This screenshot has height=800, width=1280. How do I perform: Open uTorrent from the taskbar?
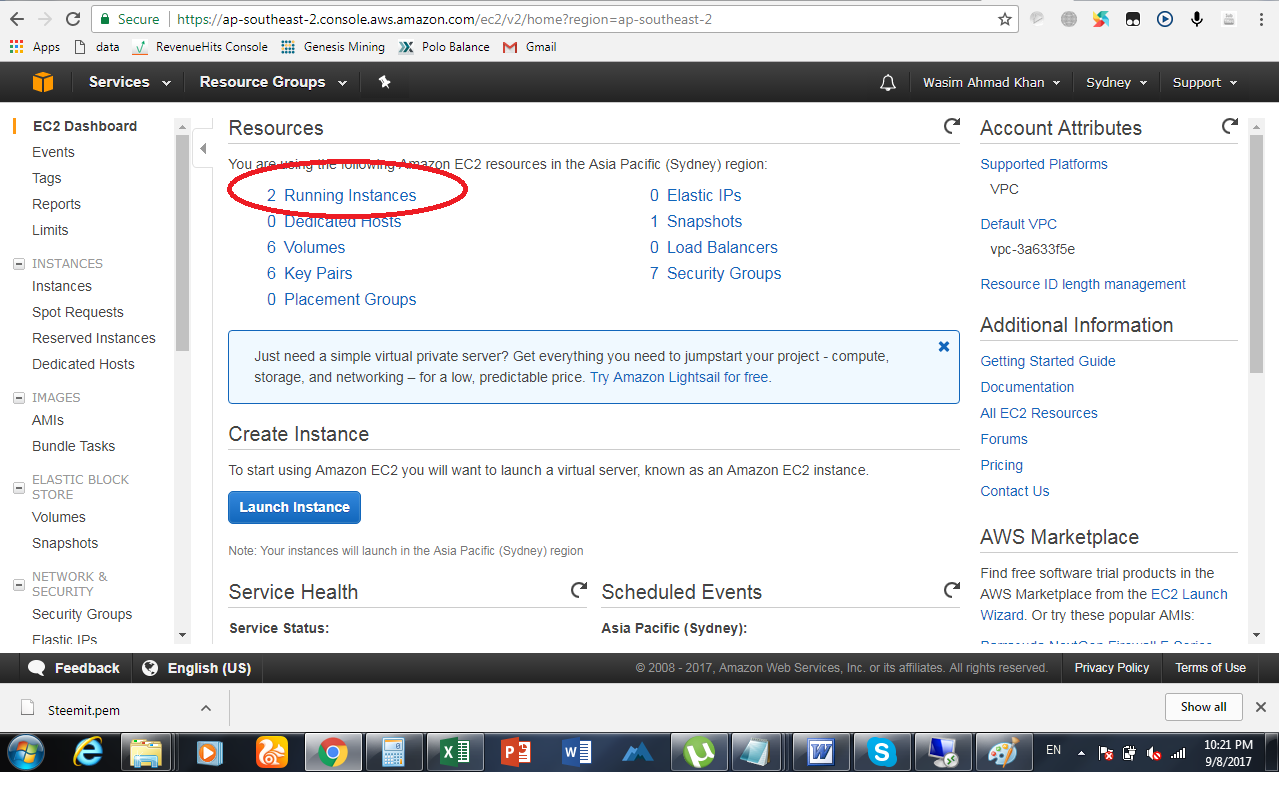point(699,752)
